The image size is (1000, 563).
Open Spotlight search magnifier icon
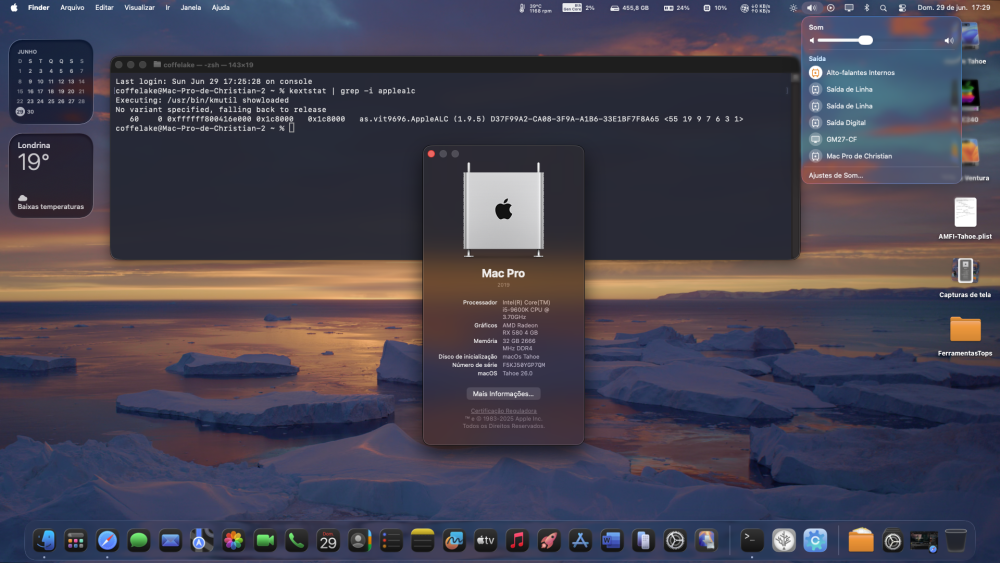pos(883,8)
